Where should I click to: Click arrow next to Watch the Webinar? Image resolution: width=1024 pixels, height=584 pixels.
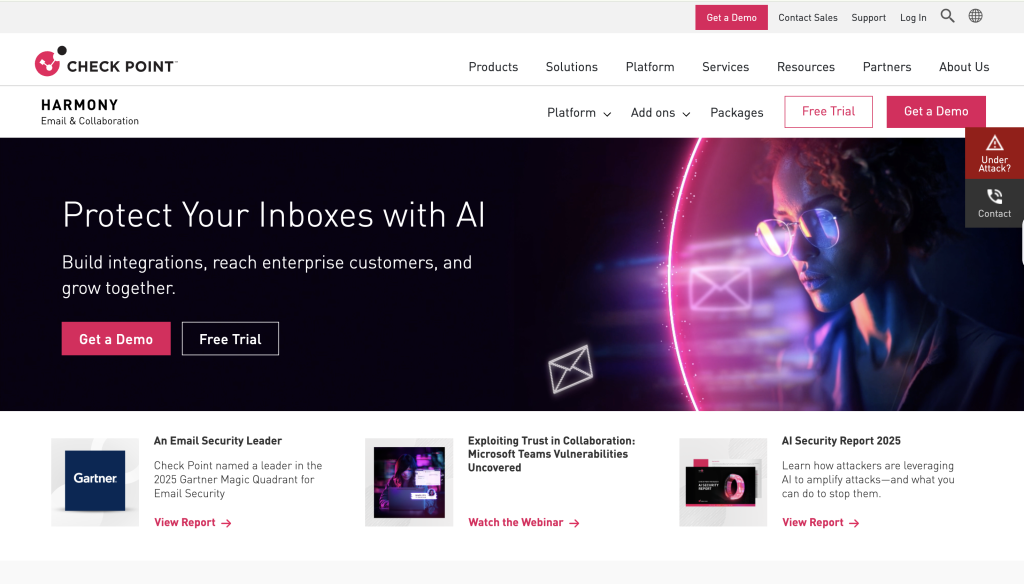[x=574, y=523]
